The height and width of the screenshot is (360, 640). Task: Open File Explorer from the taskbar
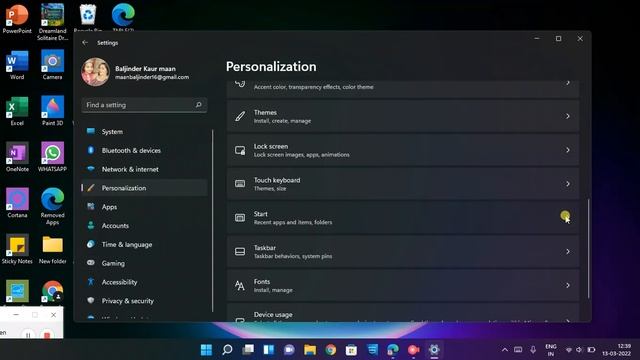(310, 350)
